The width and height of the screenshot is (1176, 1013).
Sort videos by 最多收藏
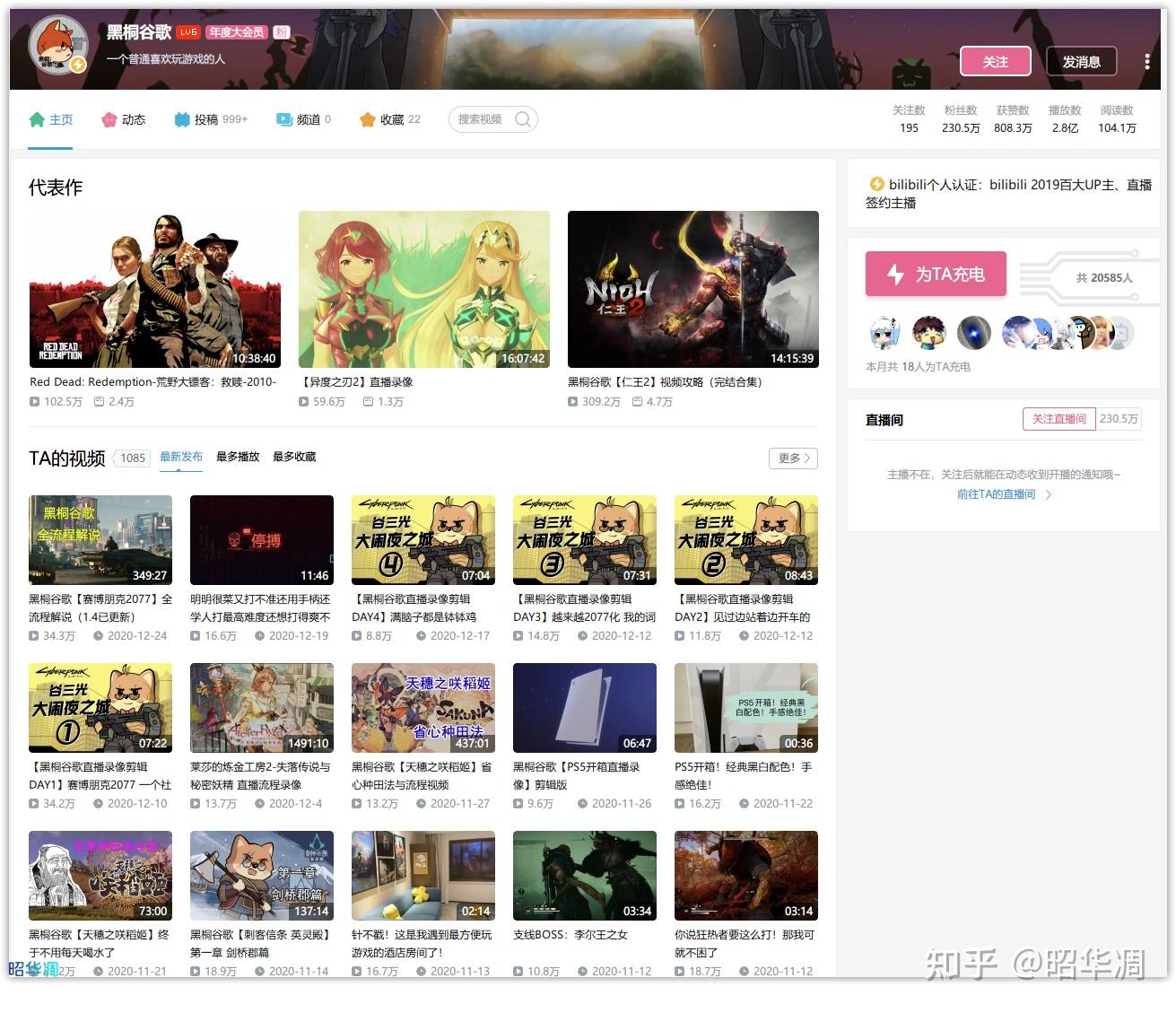click(294, 457)
